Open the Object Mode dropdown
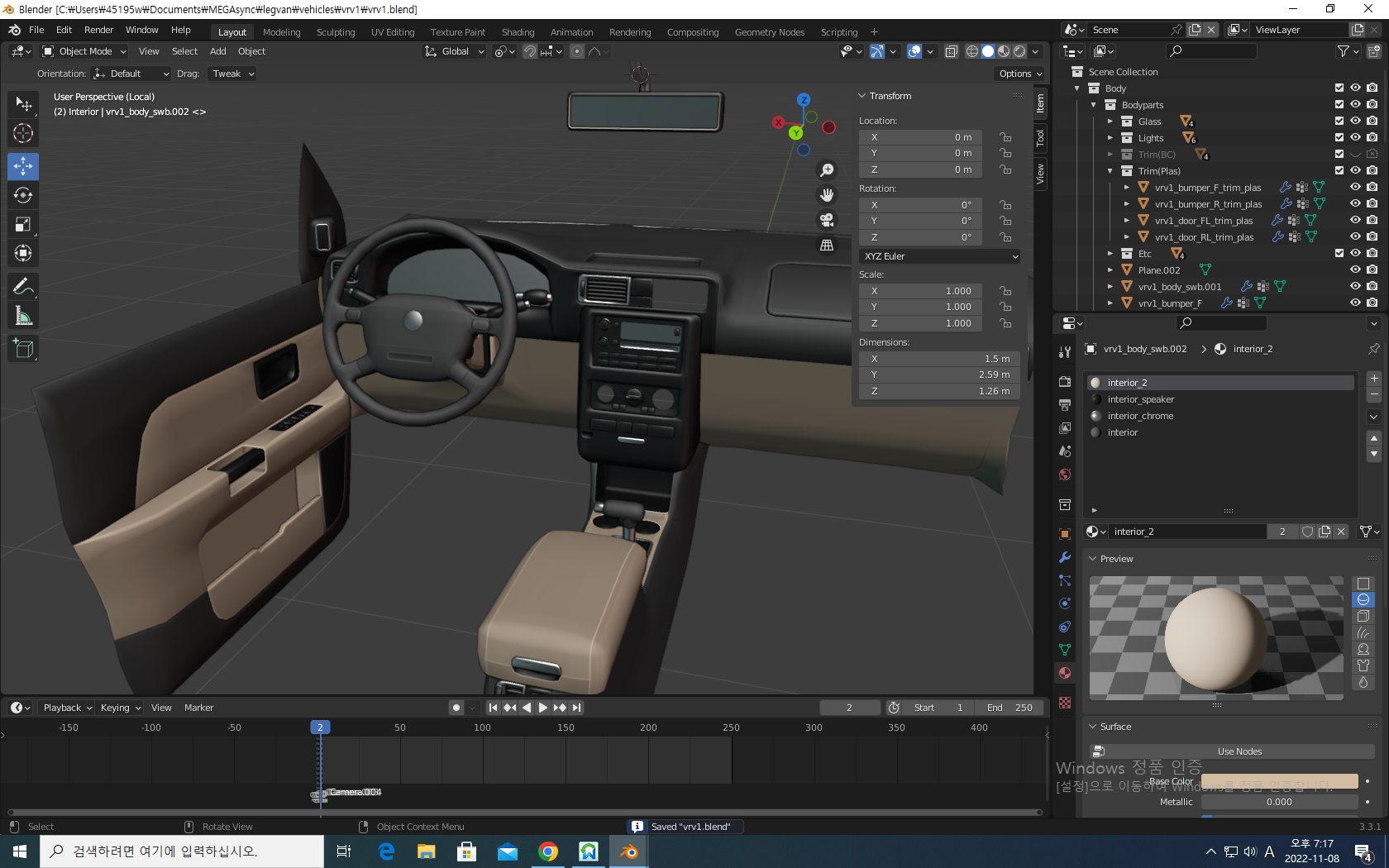This screenshot has height=868, width=1389. click(x=84, y=51)
